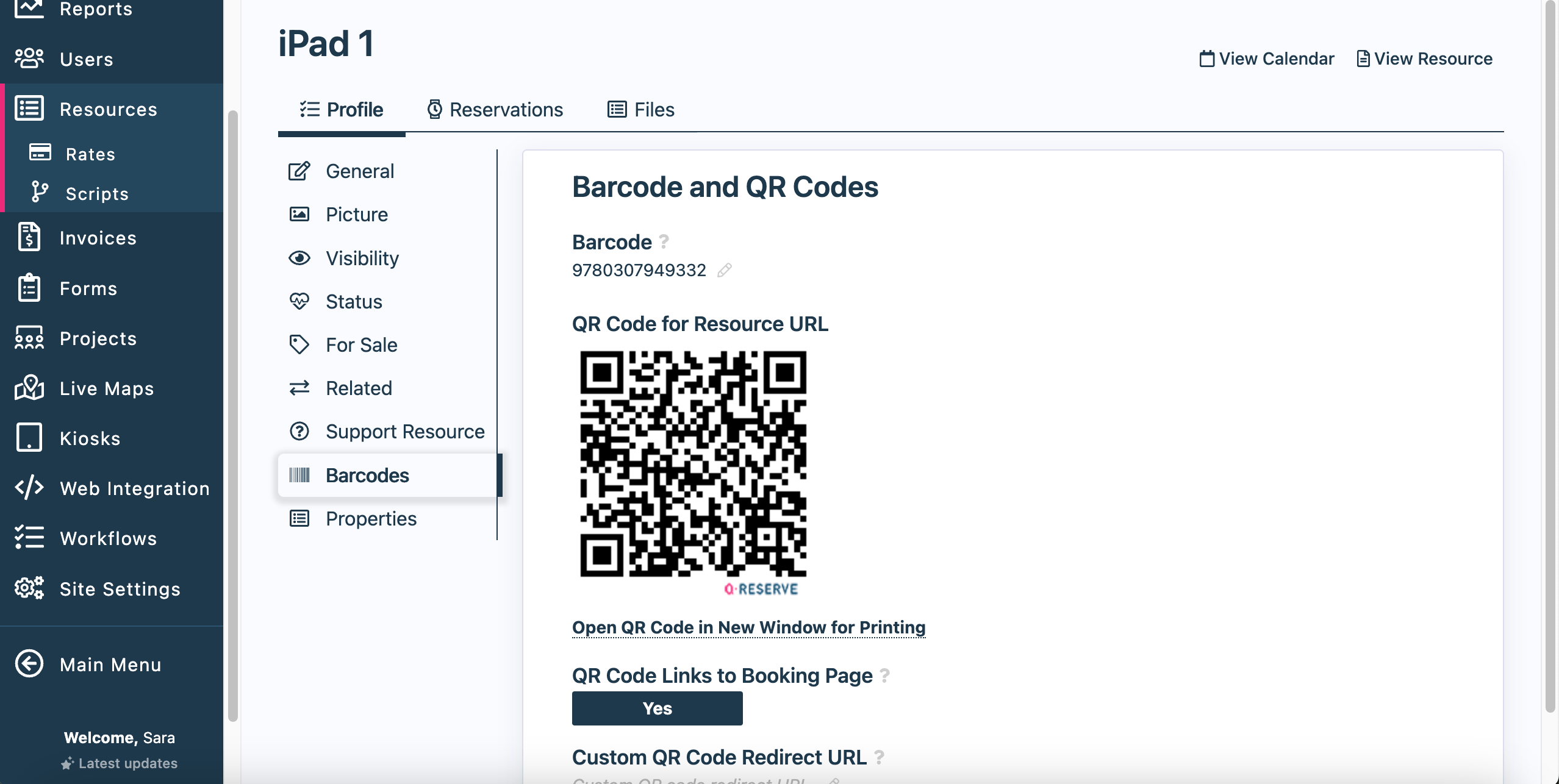Click help icon next to QR Code Links to Booking Page

click(884, 675)
